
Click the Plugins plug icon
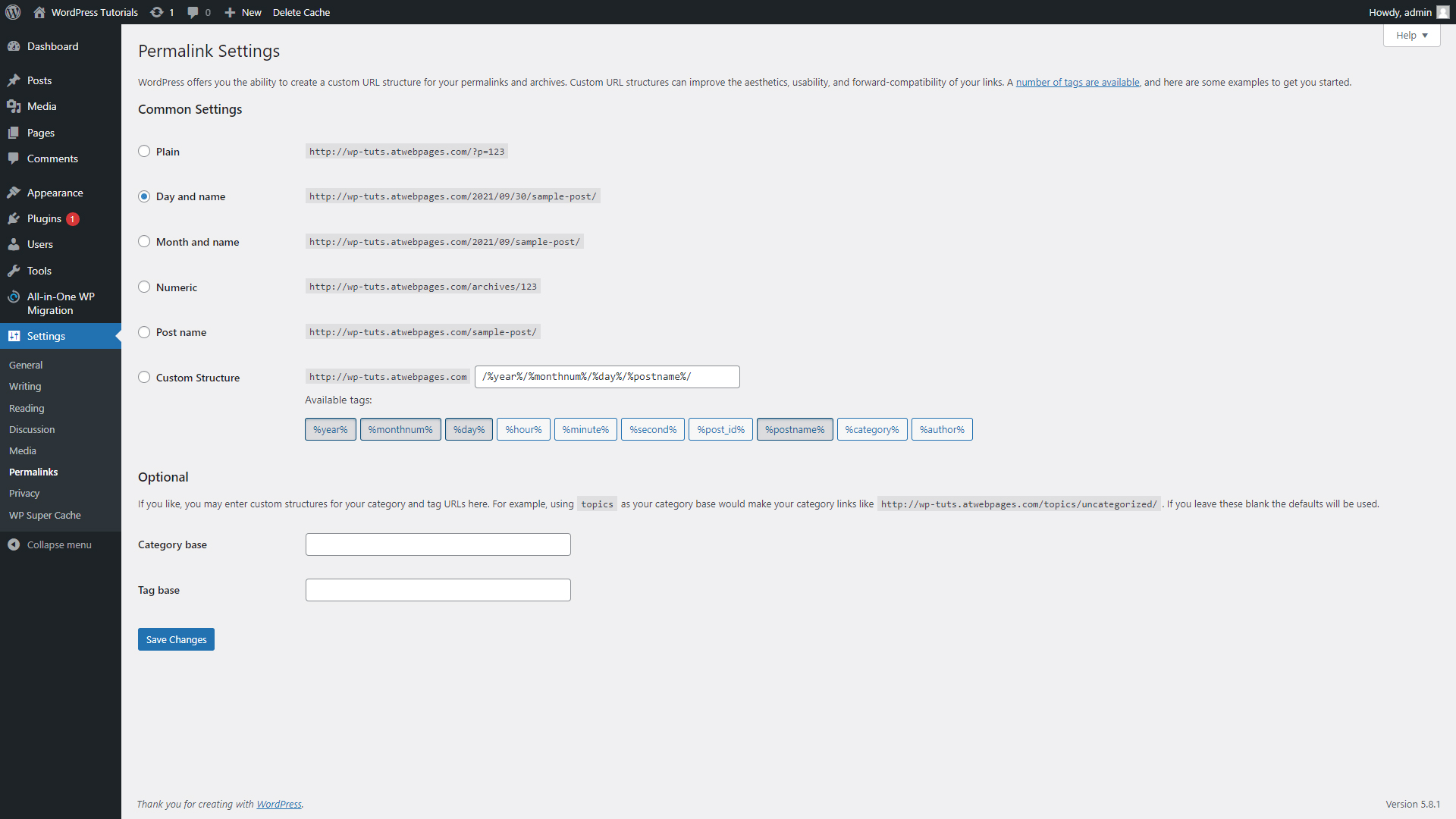pyautogui.click(x=14, y=218)
